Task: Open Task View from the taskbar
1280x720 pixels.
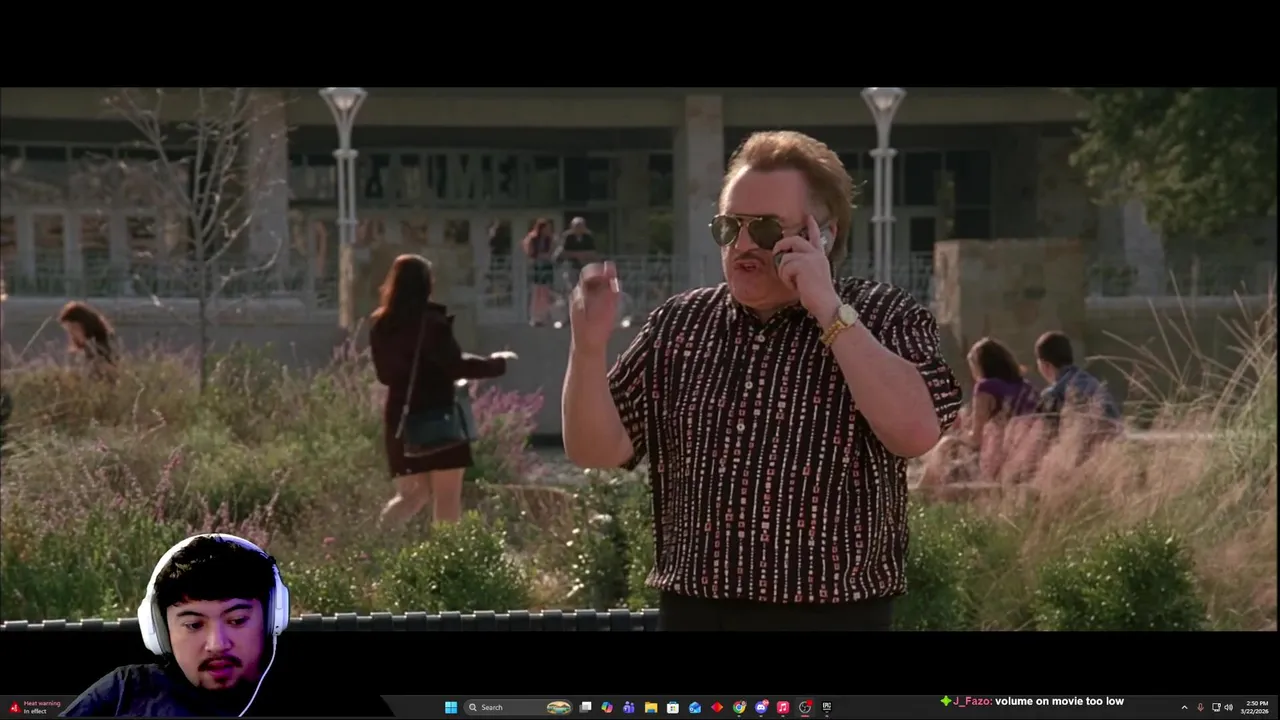Action: coord(585,707)
